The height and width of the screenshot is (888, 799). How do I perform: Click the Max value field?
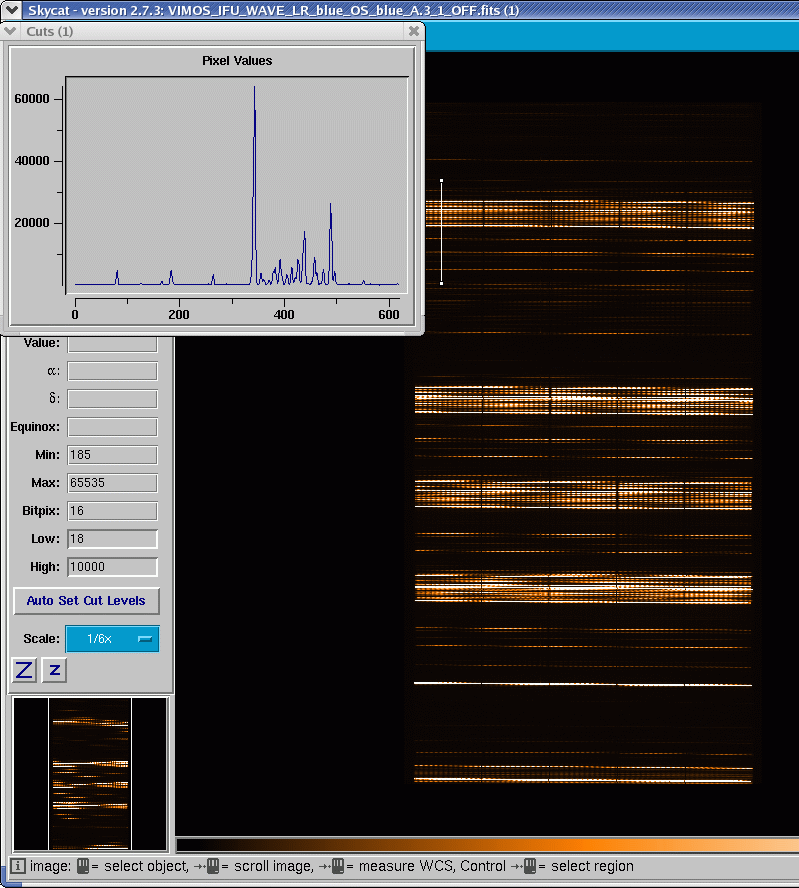(x=112, y=483)
